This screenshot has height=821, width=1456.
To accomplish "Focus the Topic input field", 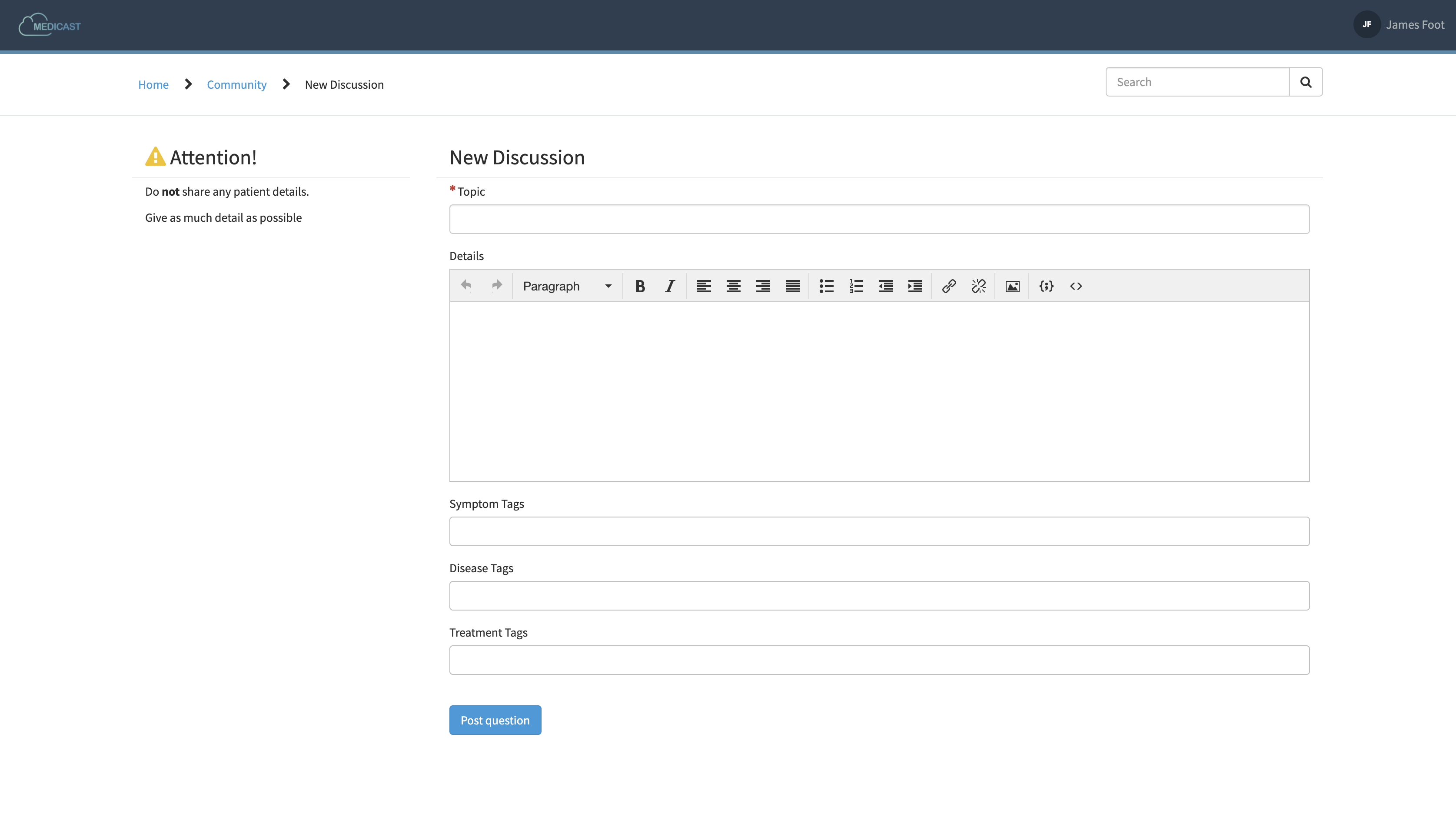I will [879, 219].
